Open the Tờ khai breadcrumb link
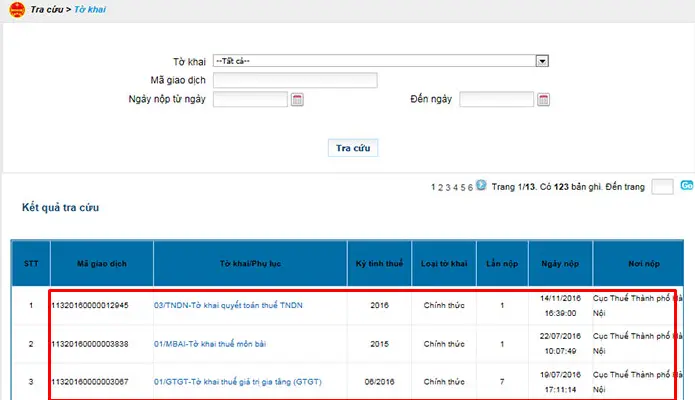 tap(90, 9)
